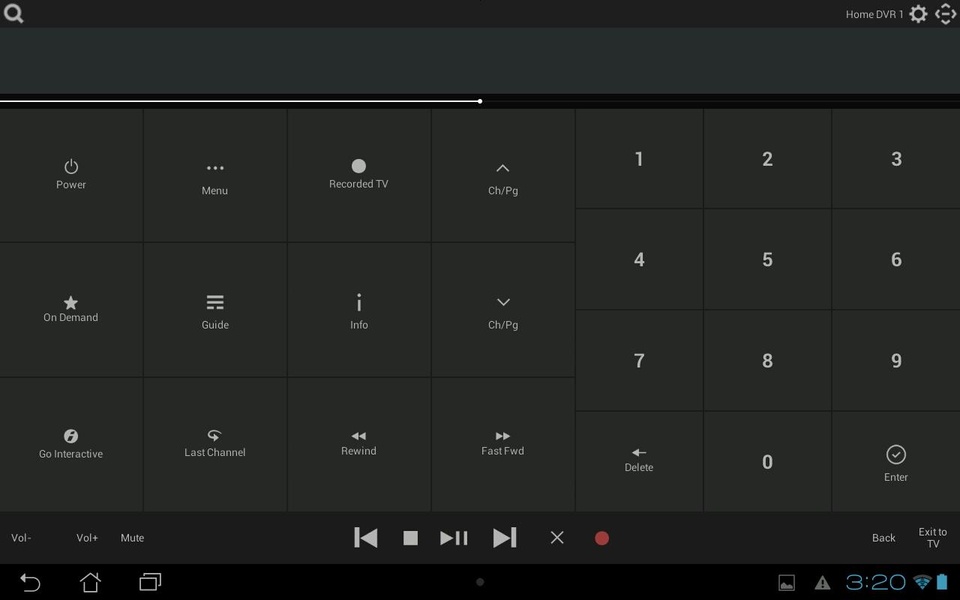Image resolution: width=960 pixels, height=600 pixels.
Task: Tap Go Interactive
Action: click(71, 444)
